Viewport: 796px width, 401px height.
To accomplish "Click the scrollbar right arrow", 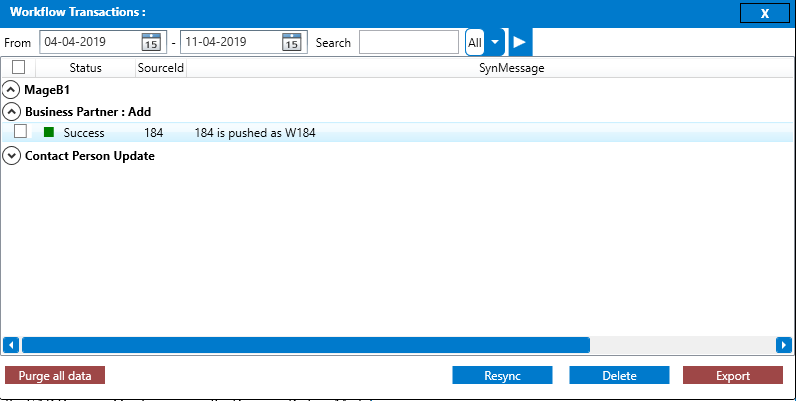I will click(x=784, y=345).
